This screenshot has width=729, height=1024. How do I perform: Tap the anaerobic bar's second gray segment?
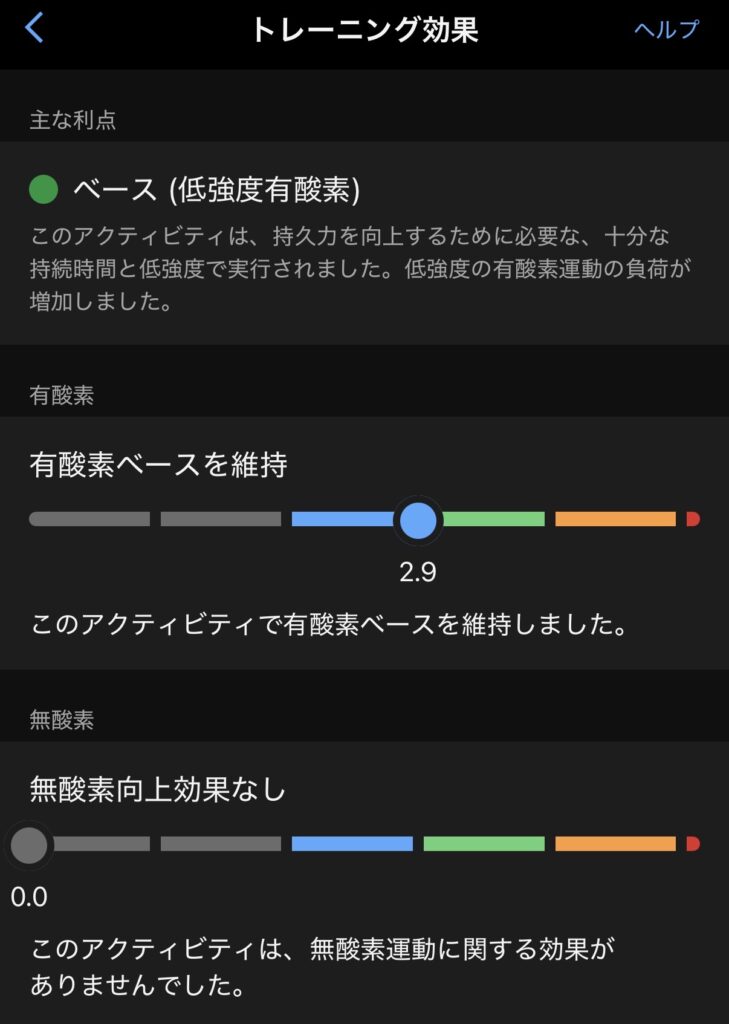point(220,844)
